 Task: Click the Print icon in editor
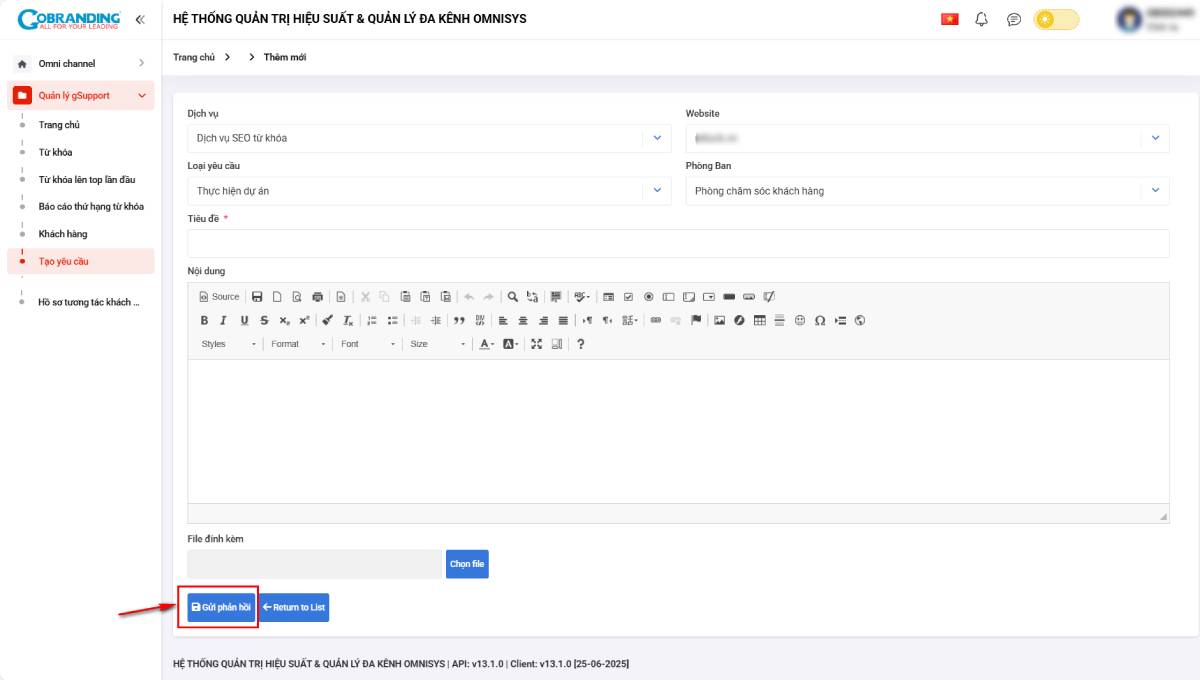318,297
